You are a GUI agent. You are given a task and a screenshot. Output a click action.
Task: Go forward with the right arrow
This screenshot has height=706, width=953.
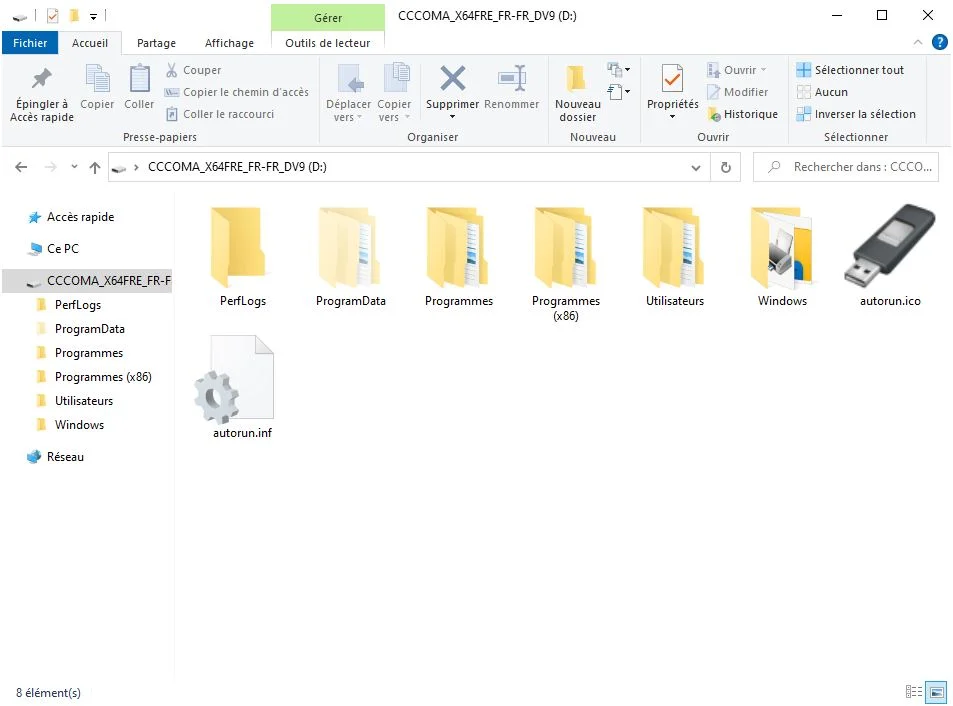point(50,167)
